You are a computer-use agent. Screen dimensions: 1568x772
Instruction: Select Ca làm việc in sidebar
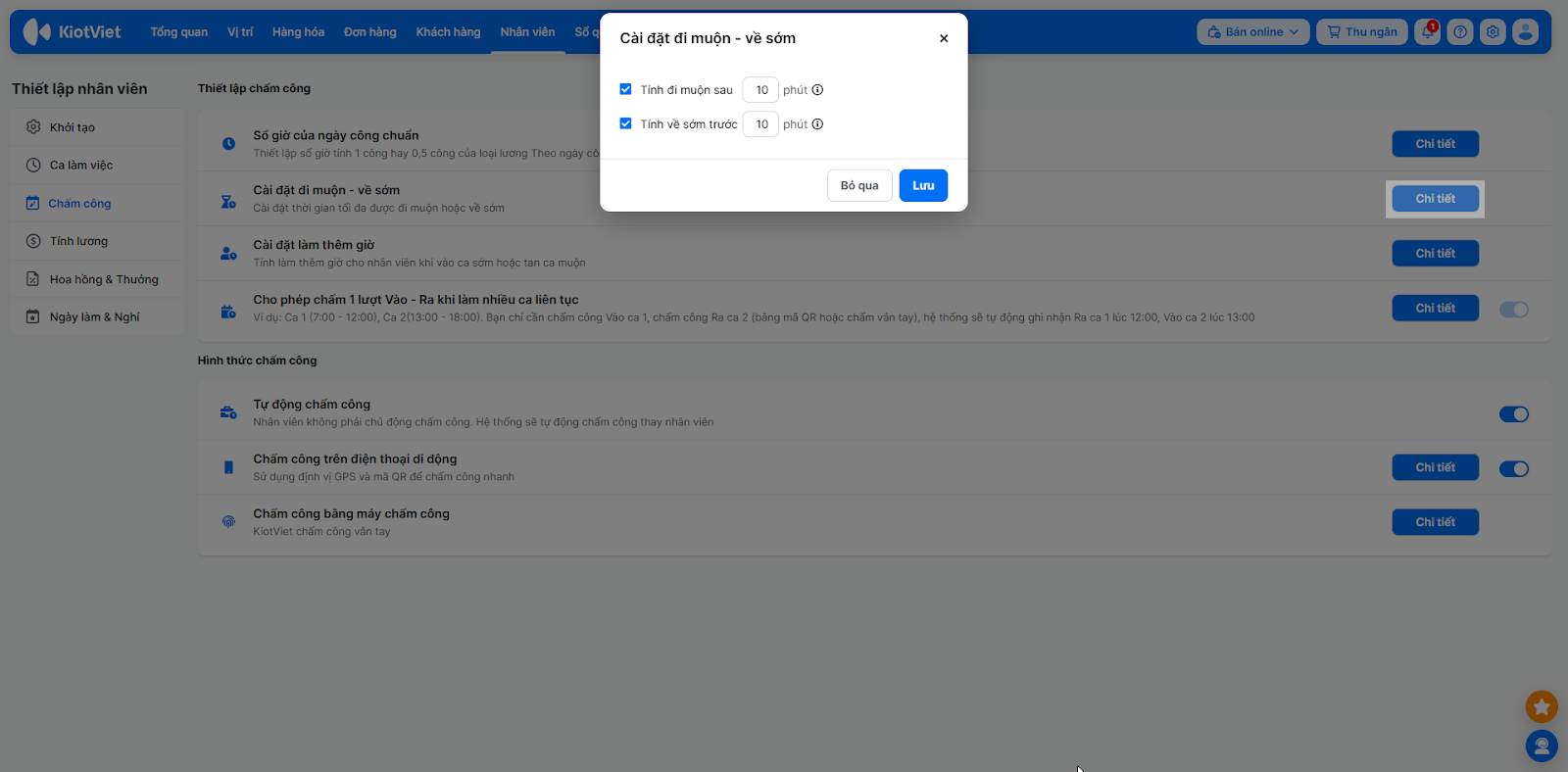pos(97,166)
